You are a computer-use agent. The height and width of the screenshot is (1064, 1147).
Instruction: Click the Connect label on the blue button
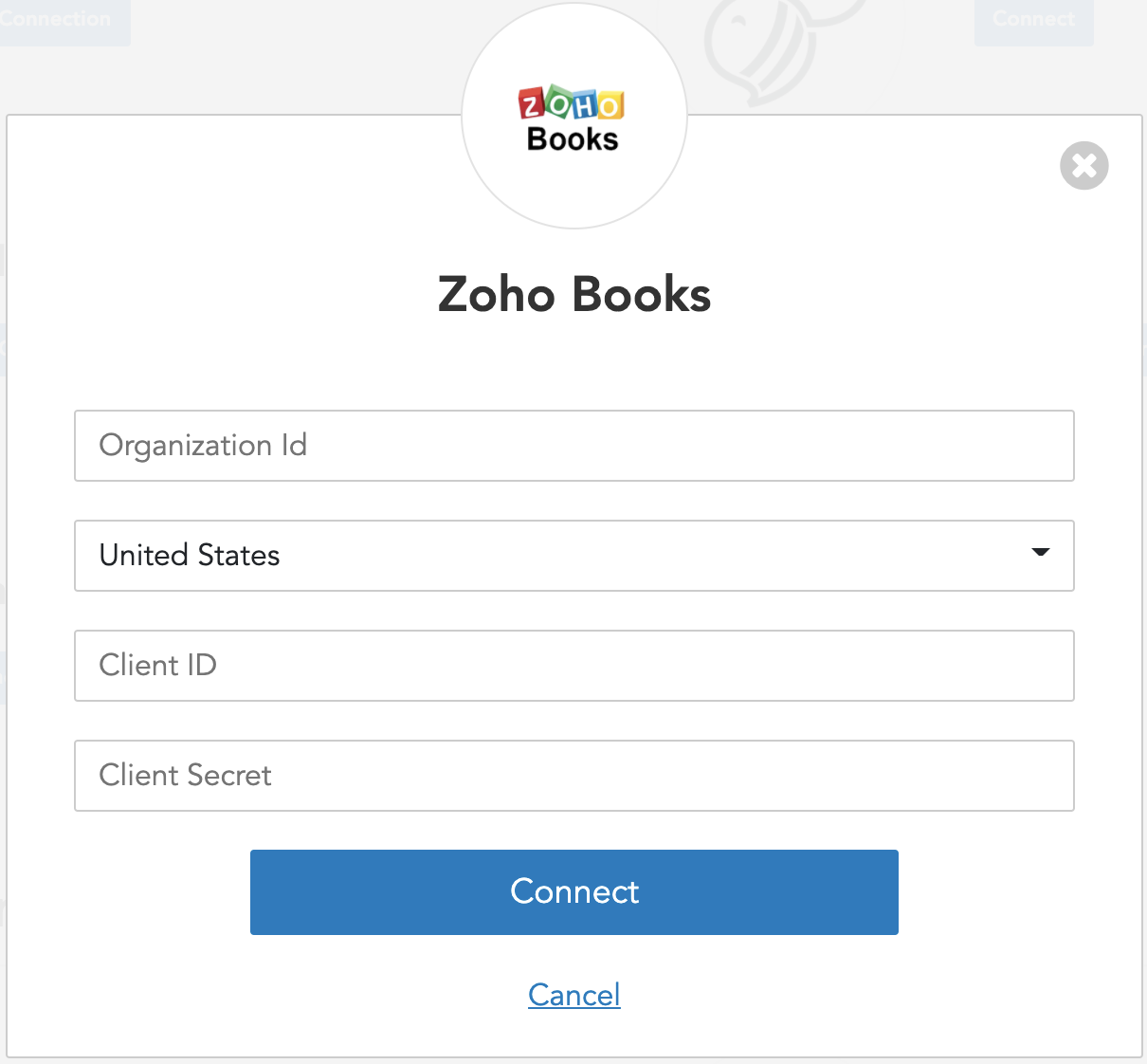(x=573, y=892)
